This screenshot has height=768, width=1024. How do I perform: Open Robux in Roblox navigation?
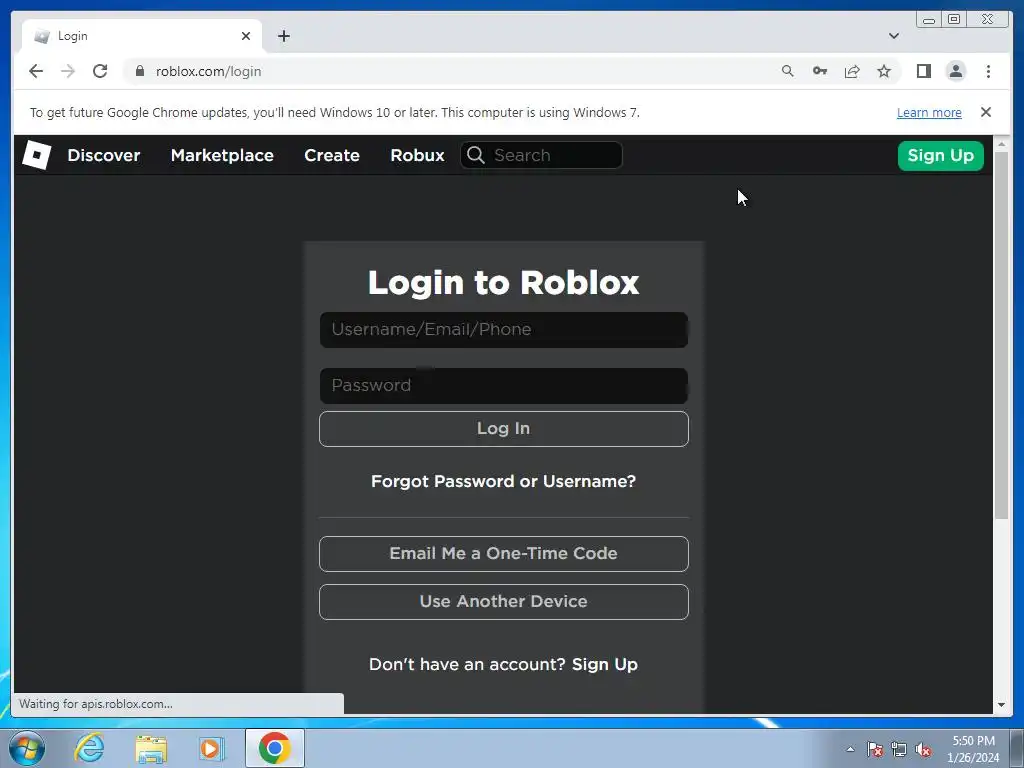click(417, 155)
